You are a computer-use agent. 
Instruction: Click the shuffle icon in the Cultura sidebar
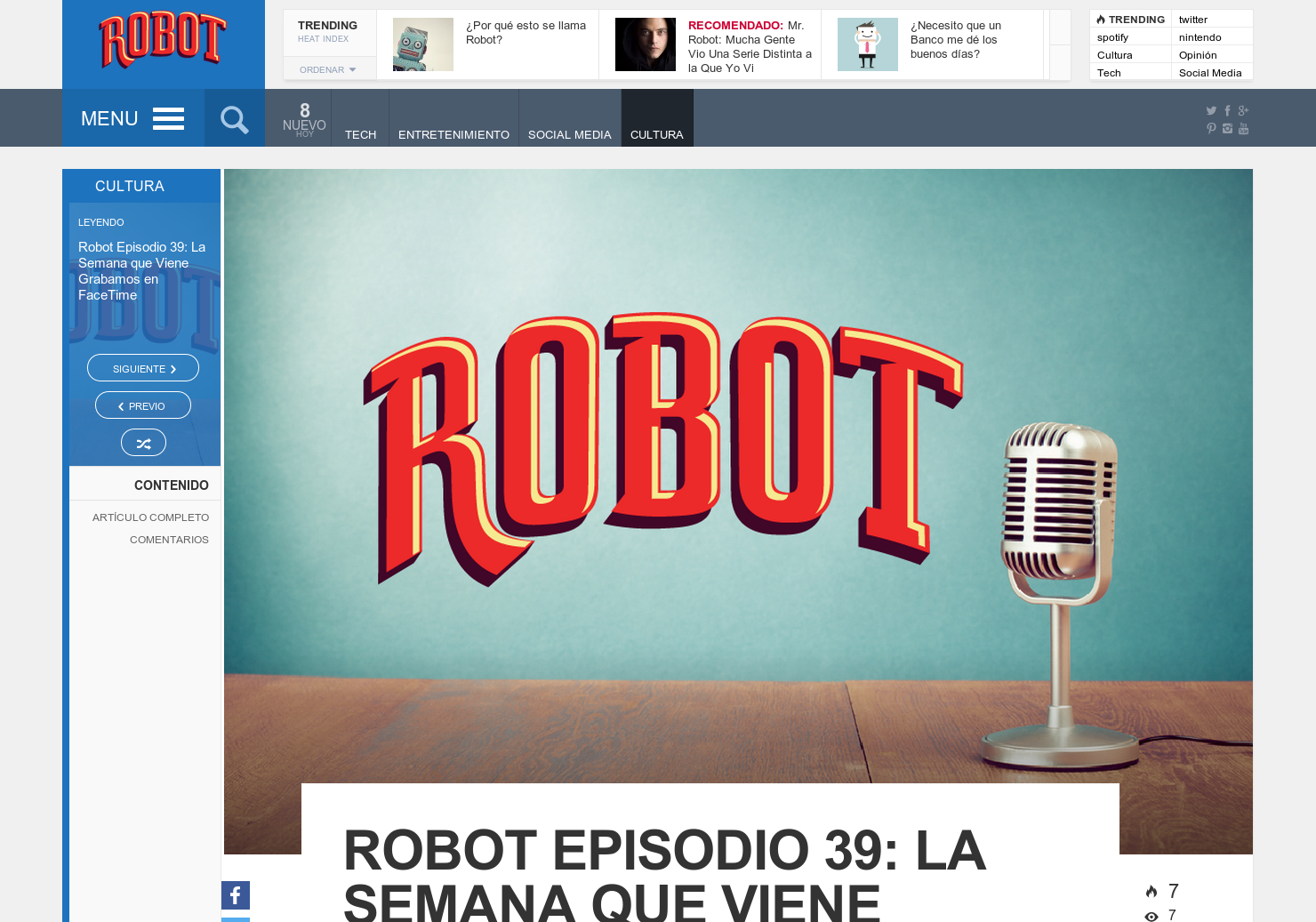(x=143, y=442)
